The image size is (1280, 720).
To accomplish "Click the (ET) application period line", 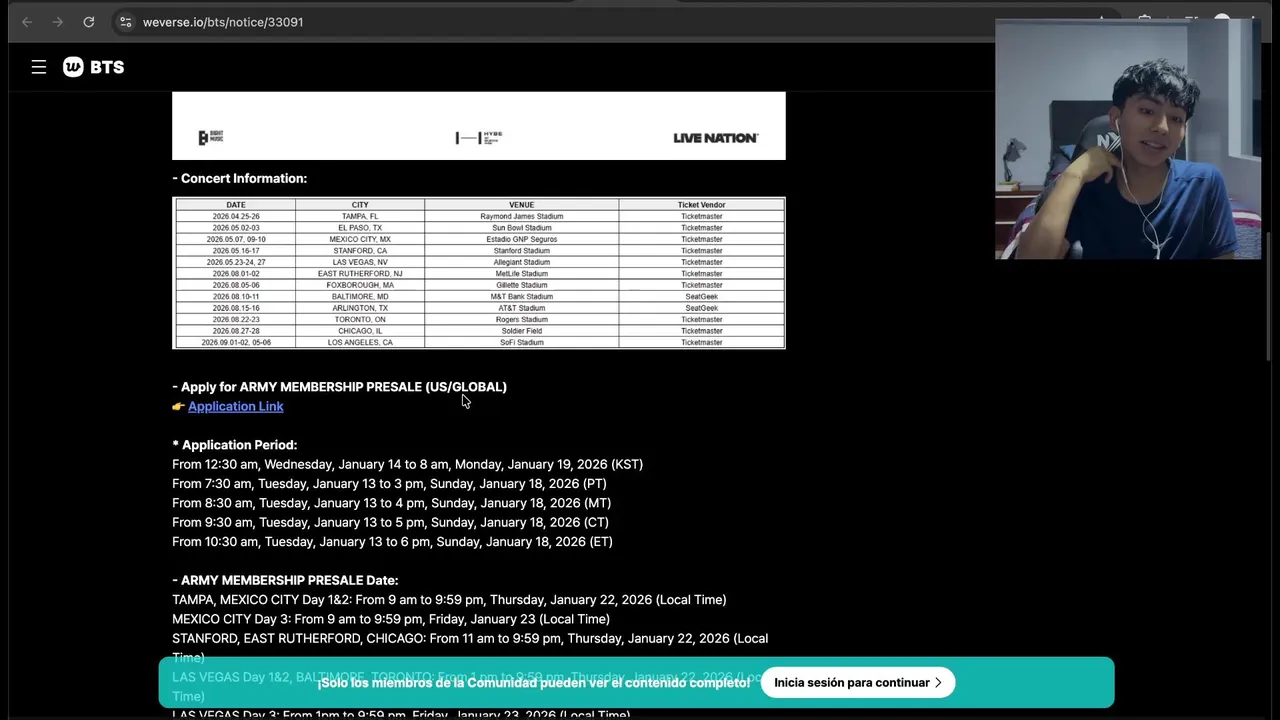I will click(392, 542).
